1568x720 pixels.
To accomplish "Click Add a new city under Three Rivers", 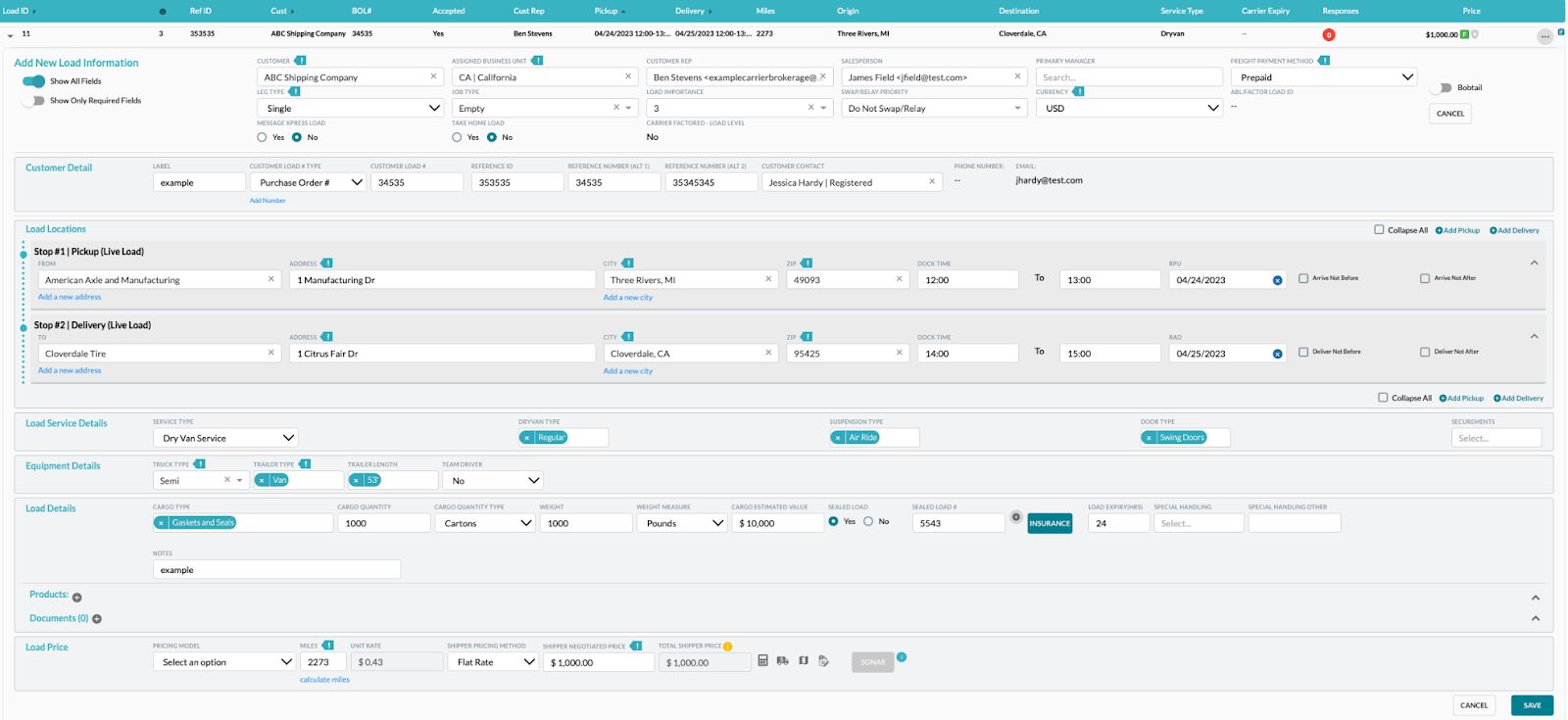I will pos(628,298).
